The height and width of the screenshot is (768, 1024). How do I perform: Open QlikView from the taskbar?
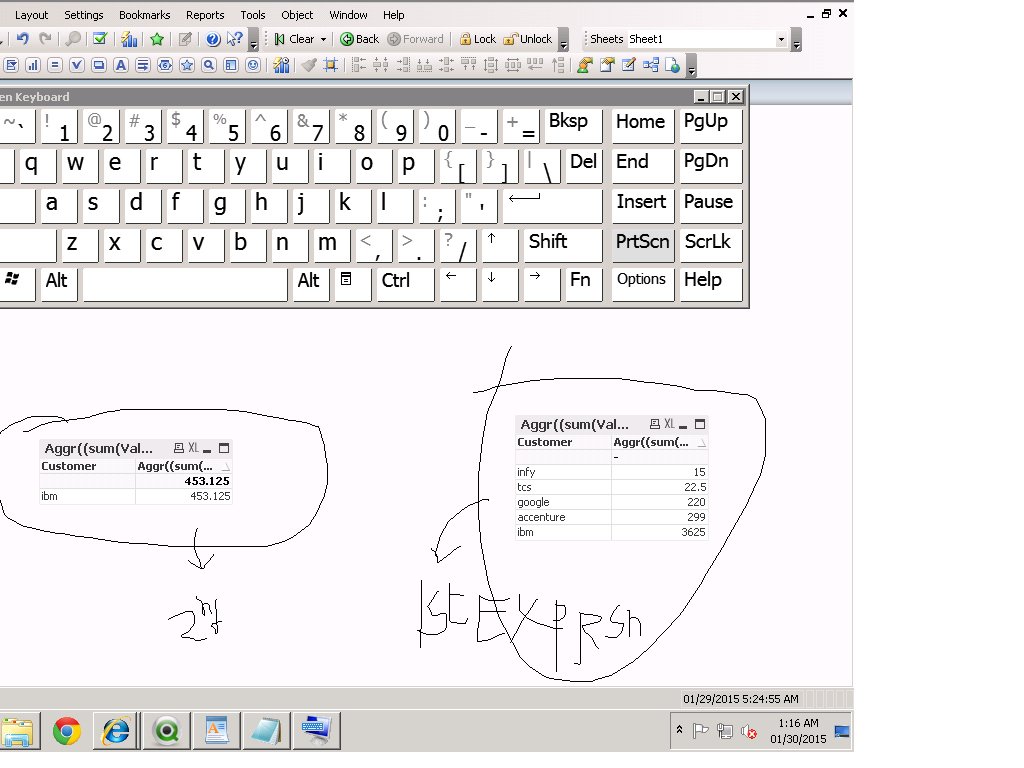(167, 731)
